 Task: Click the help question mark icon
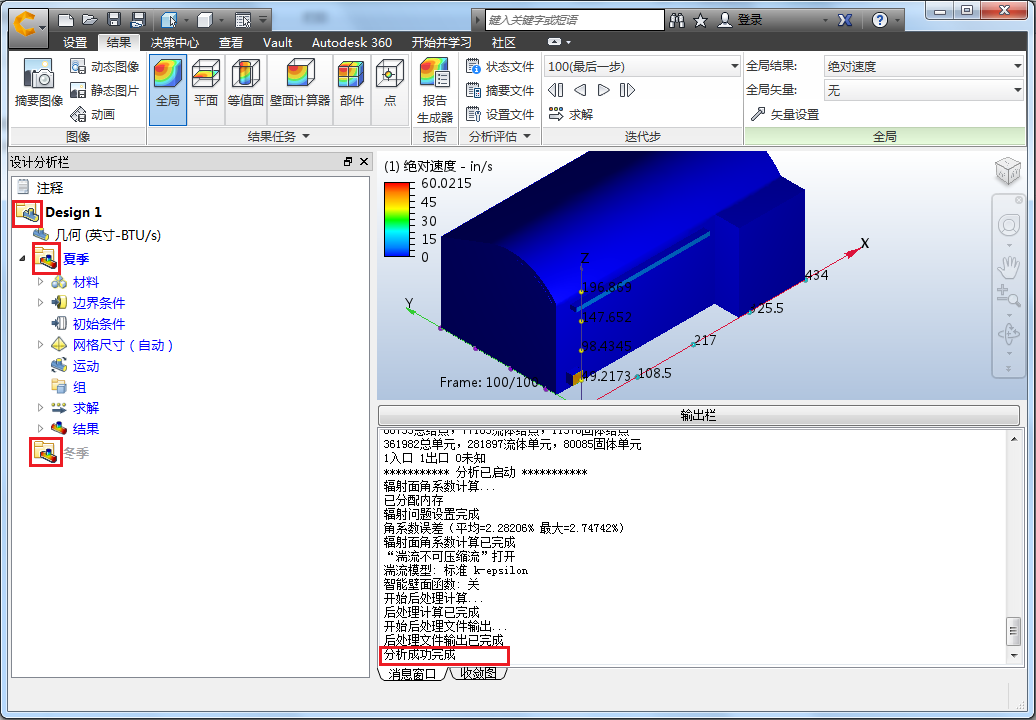click(x=879, y=20)
